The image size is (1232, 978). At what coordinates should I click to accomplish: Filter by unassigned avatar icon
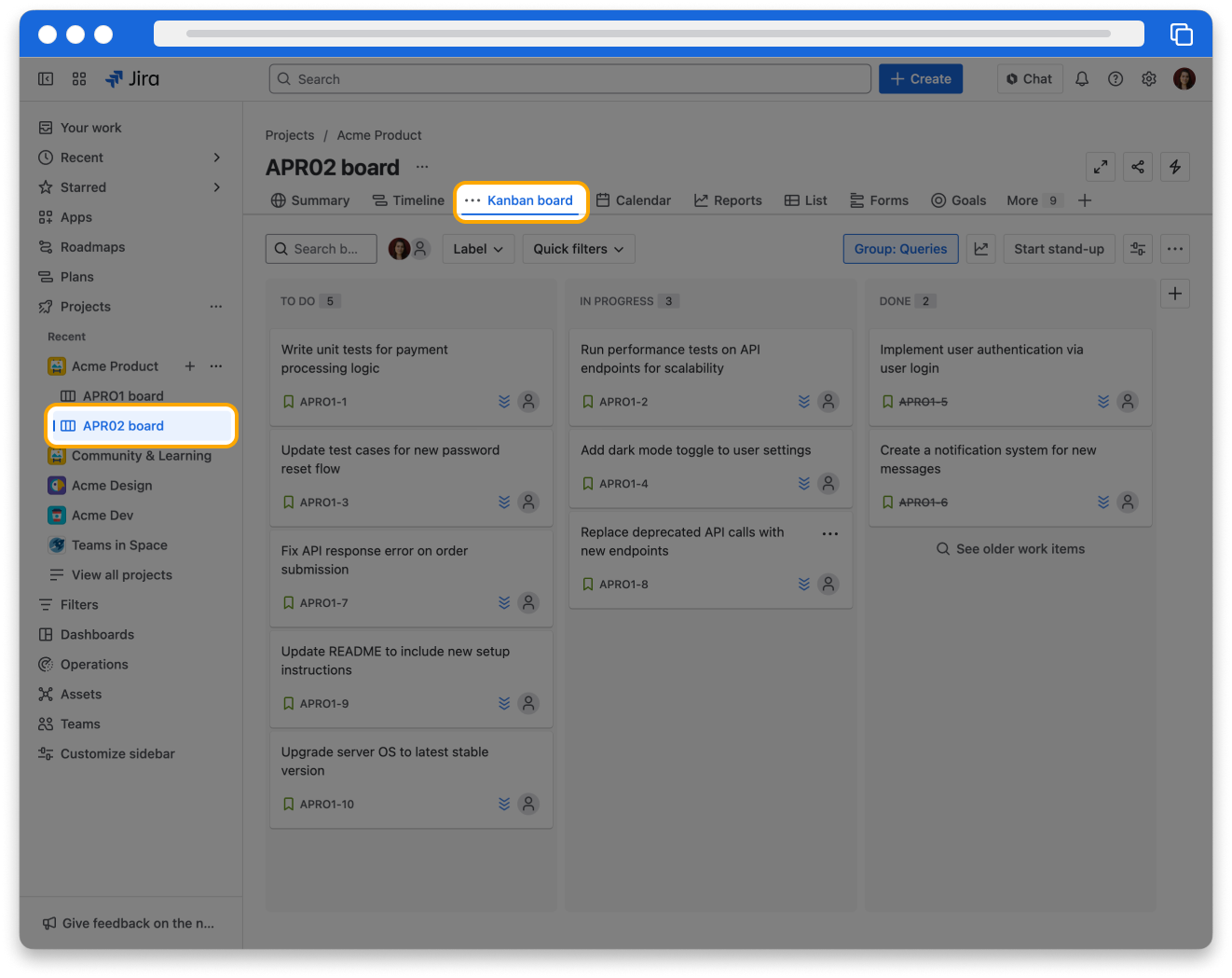tap(420, 249)
